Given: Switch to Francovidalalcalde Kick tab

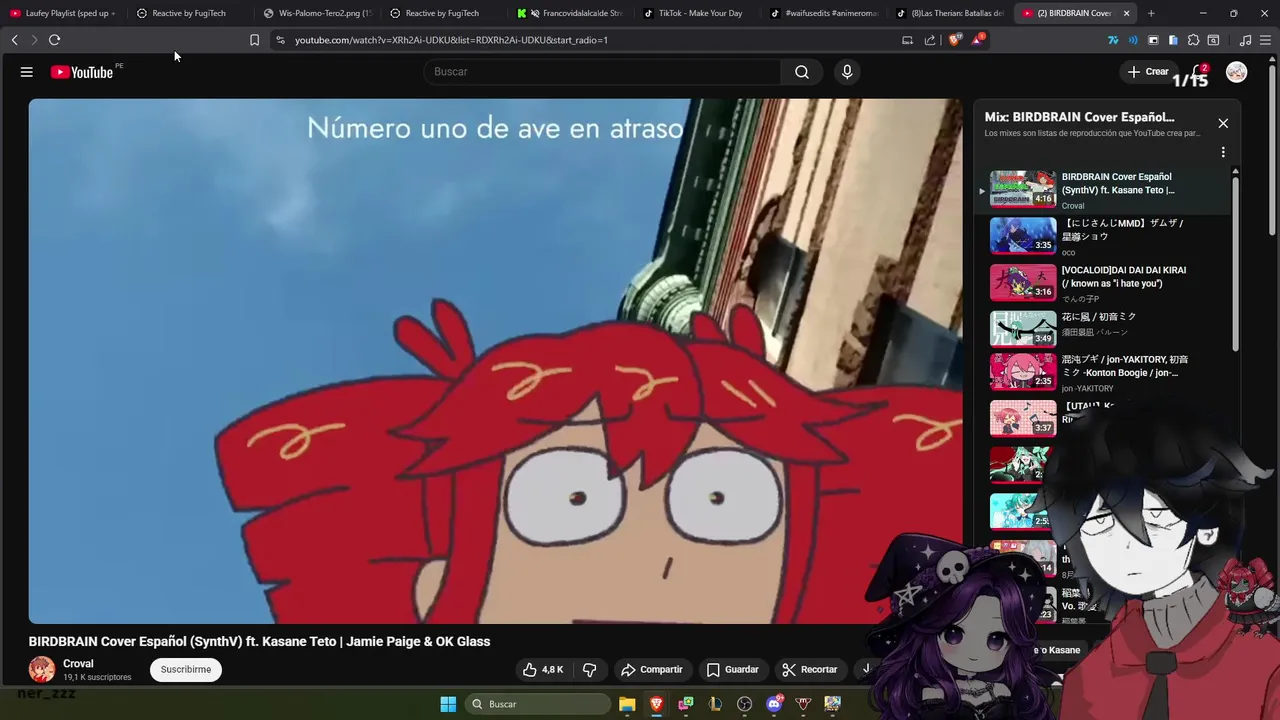Looking at the screenshot, I should click(x=570, y=13).
